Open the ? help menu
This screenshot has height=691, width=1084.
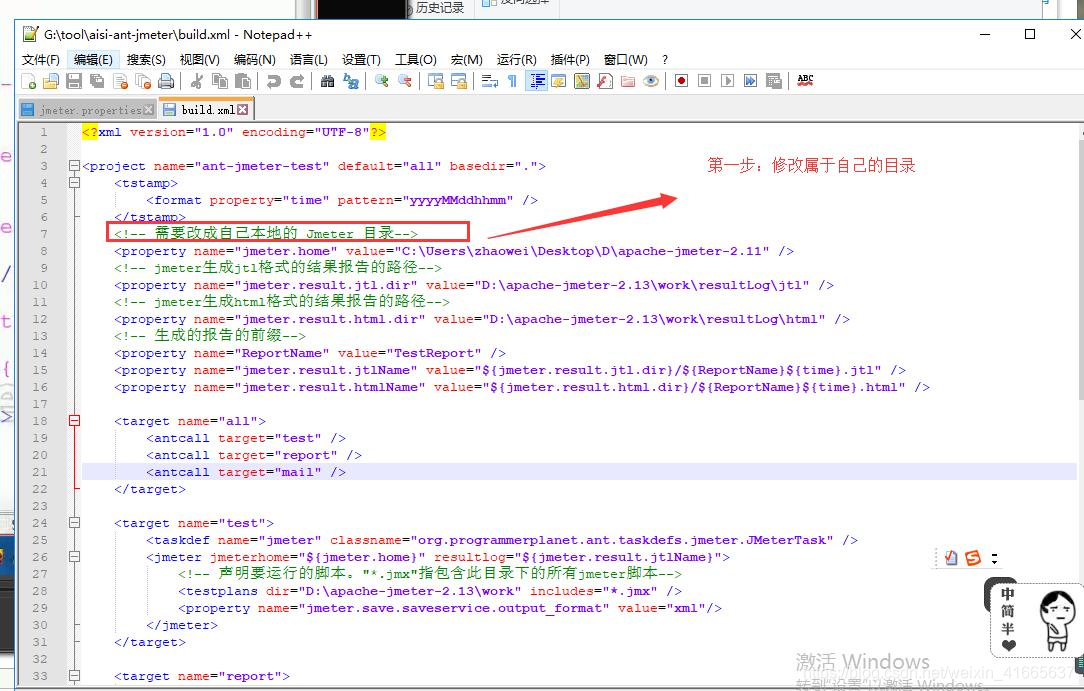click(x=665, y=59)
